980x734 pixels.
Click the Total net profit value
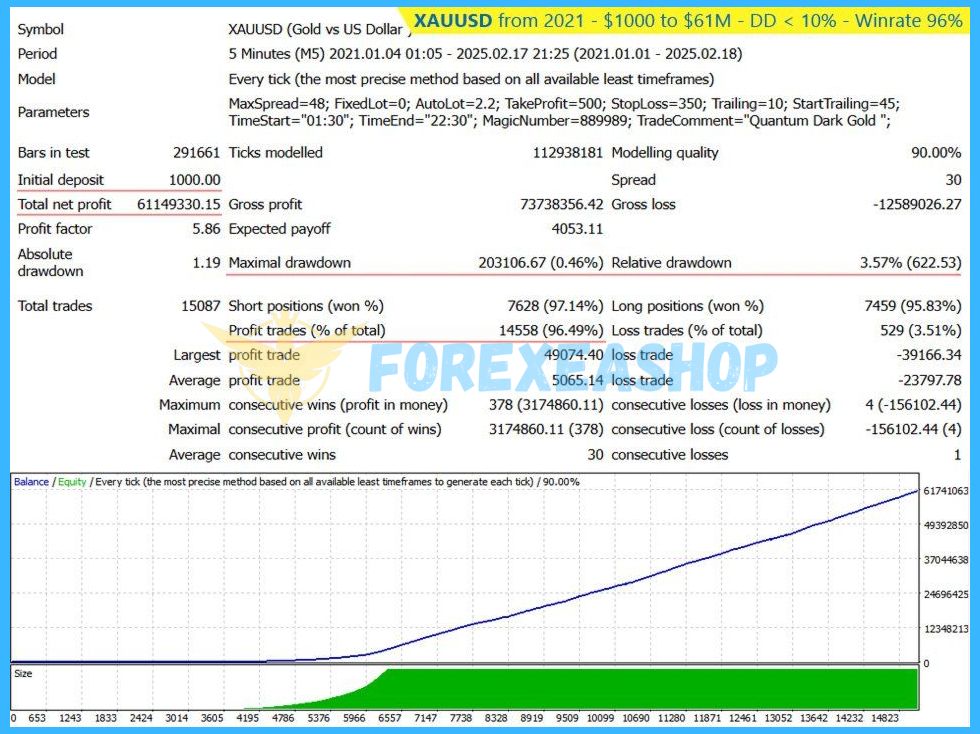pyautogui.click(x=178, y=204)
